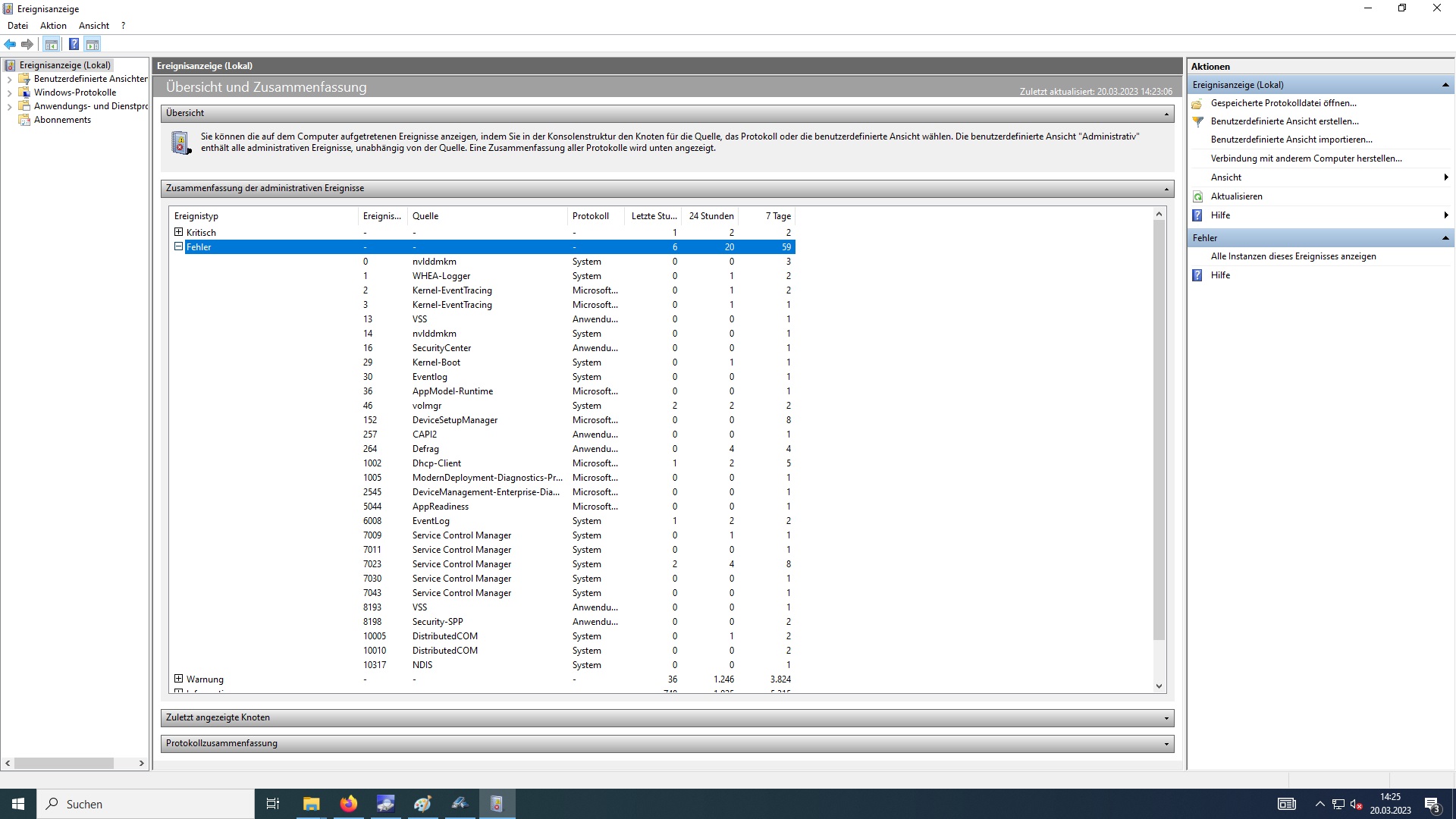Click the Aktualisieren refresh icon
The width and height of the screenshot is (1456, 819).
coord(1198,196)
